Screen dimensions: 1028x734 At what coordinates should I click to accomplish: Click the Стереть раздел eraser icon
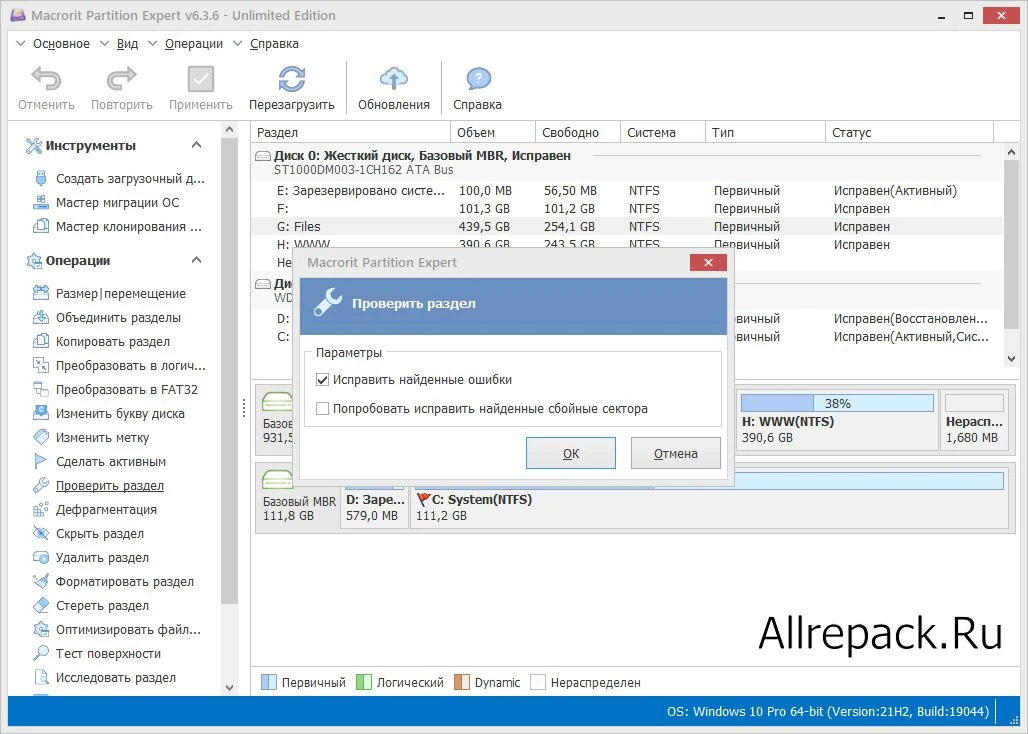pos(41,605)
